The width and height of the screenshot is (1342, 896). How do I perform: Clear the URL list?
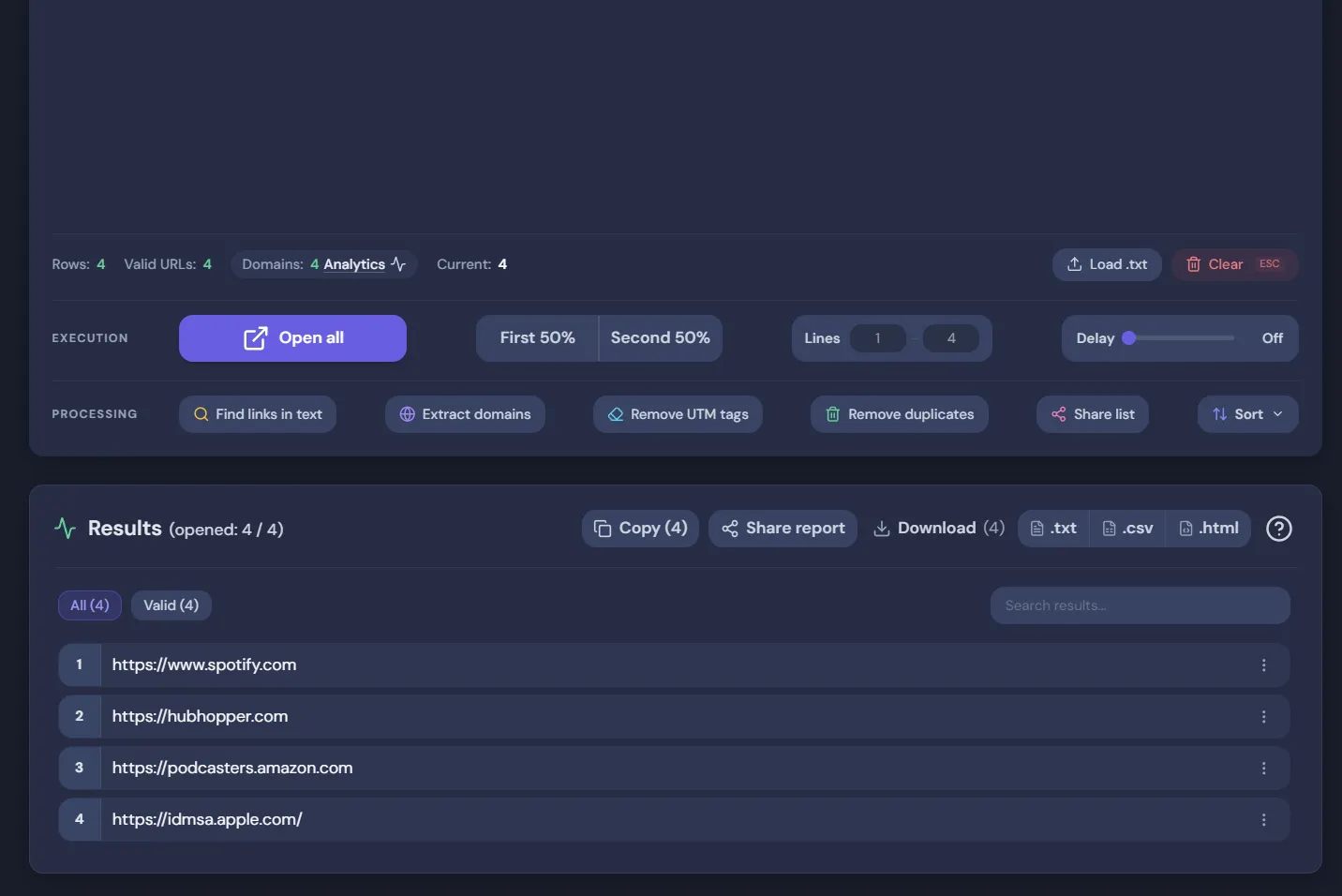click(x=1234, y=264)
